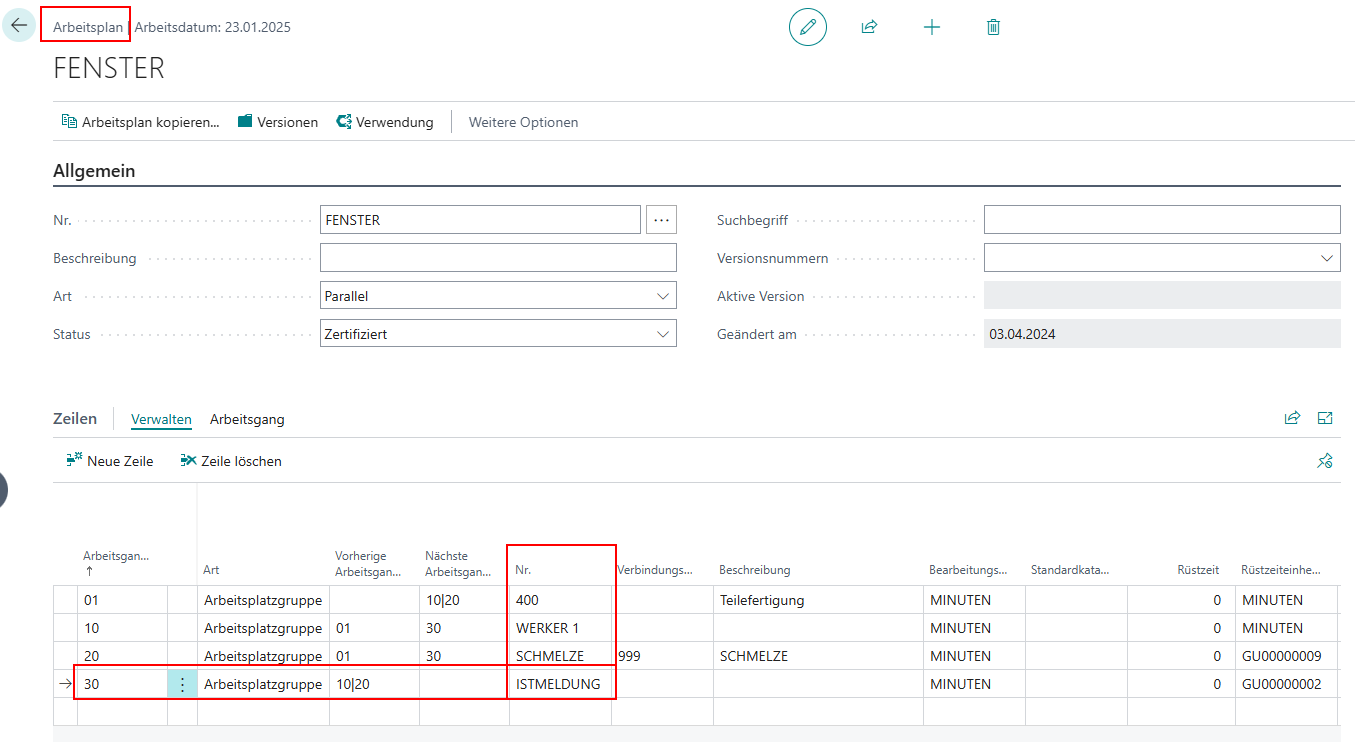Click the pin icon in lines toolbar
The height and width of the screenshot is (742, 1355).
point(1325,461)
